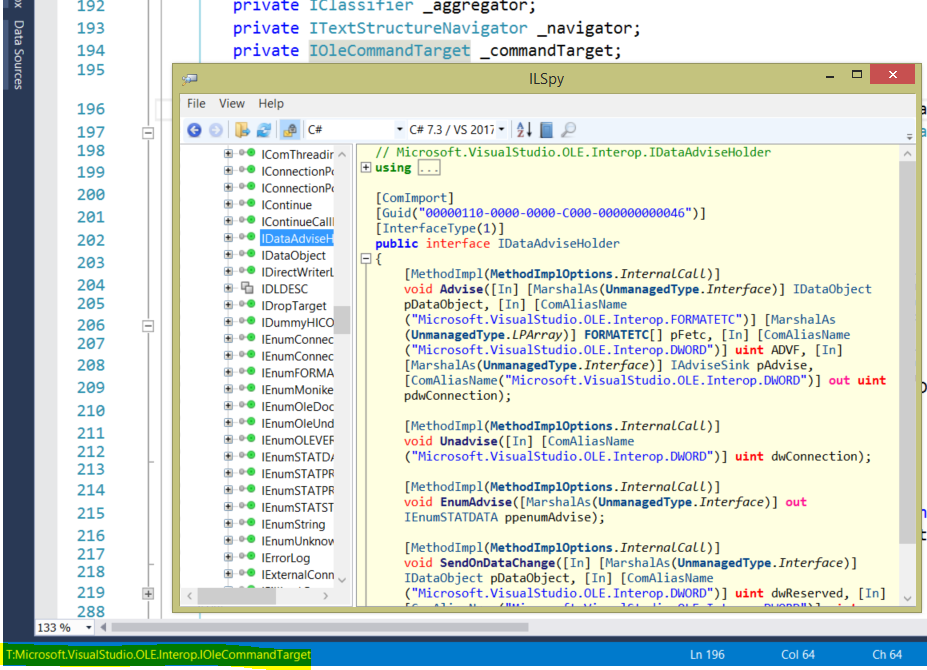Select IEnumString in the tree
The width and height of the screenshot is (927, 670).
pyautogui.click(x=293, y=525)
